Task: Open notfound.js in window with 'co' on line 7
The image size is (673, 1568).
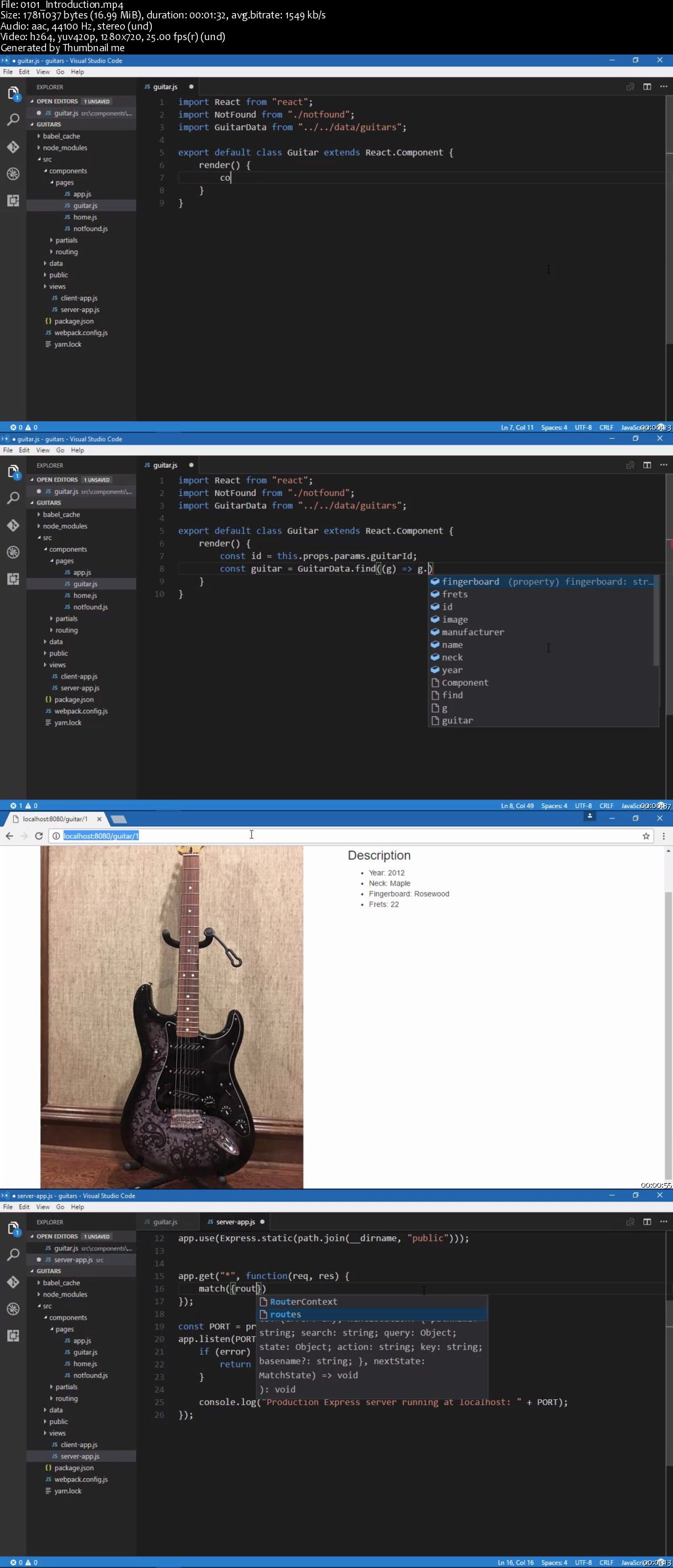Action: click(91, 229)
